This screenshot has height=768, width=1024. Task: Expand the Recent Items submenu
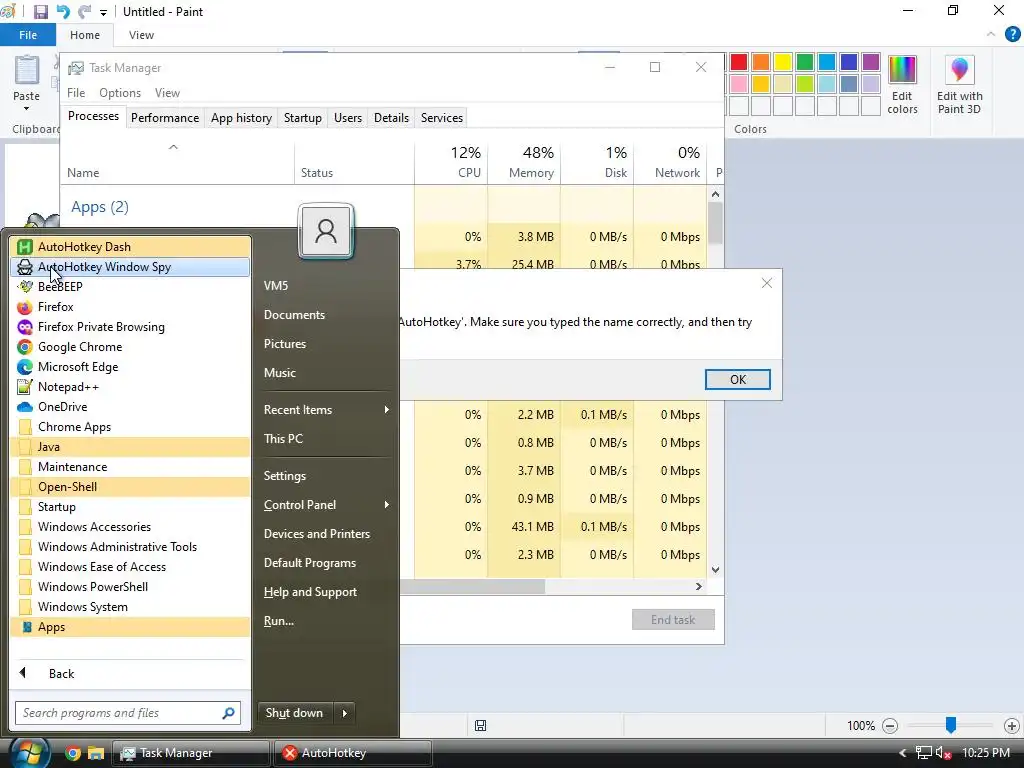[x=325, y=409]
